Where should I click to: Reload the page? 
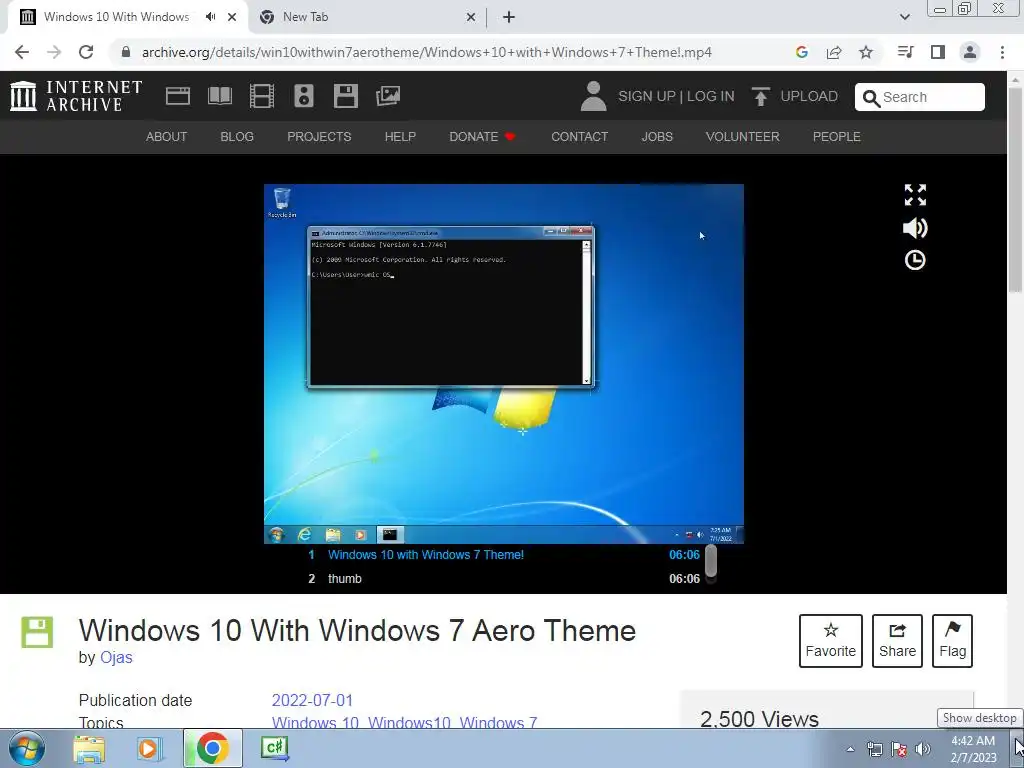point(86,52)
